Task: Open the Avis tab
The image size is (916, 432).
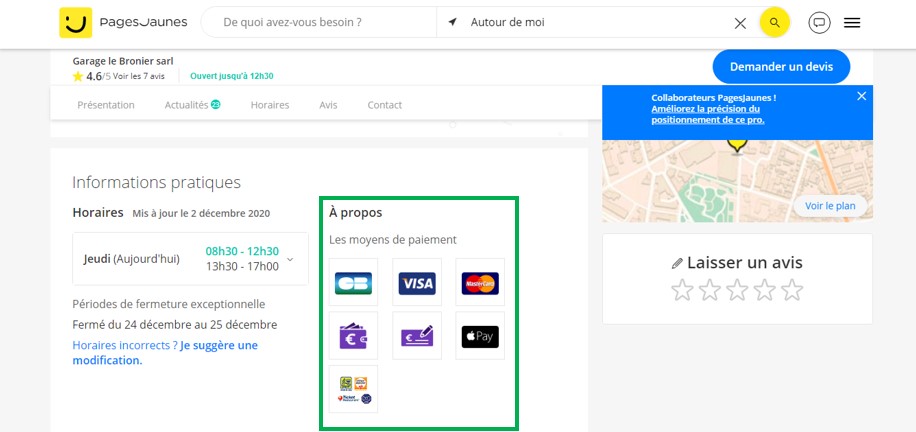Action: (x=328, y=105)
